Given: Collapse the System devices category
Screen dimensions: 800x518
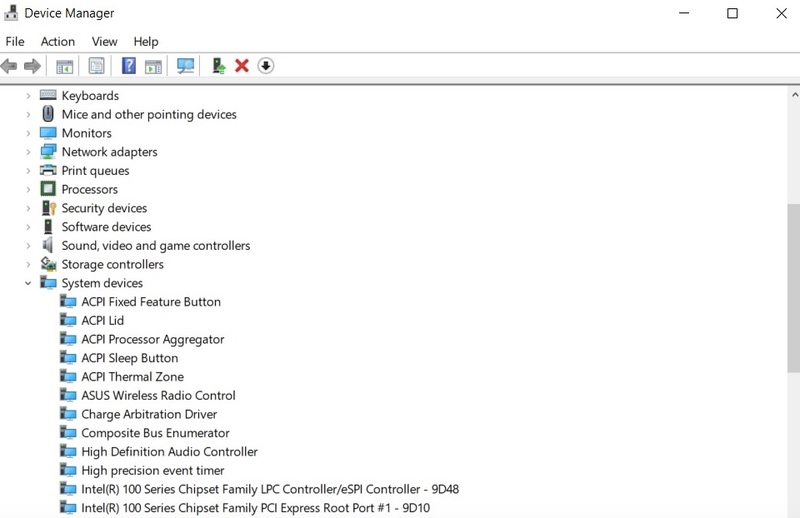Looking at the screenshot, I should click(28, 283).
